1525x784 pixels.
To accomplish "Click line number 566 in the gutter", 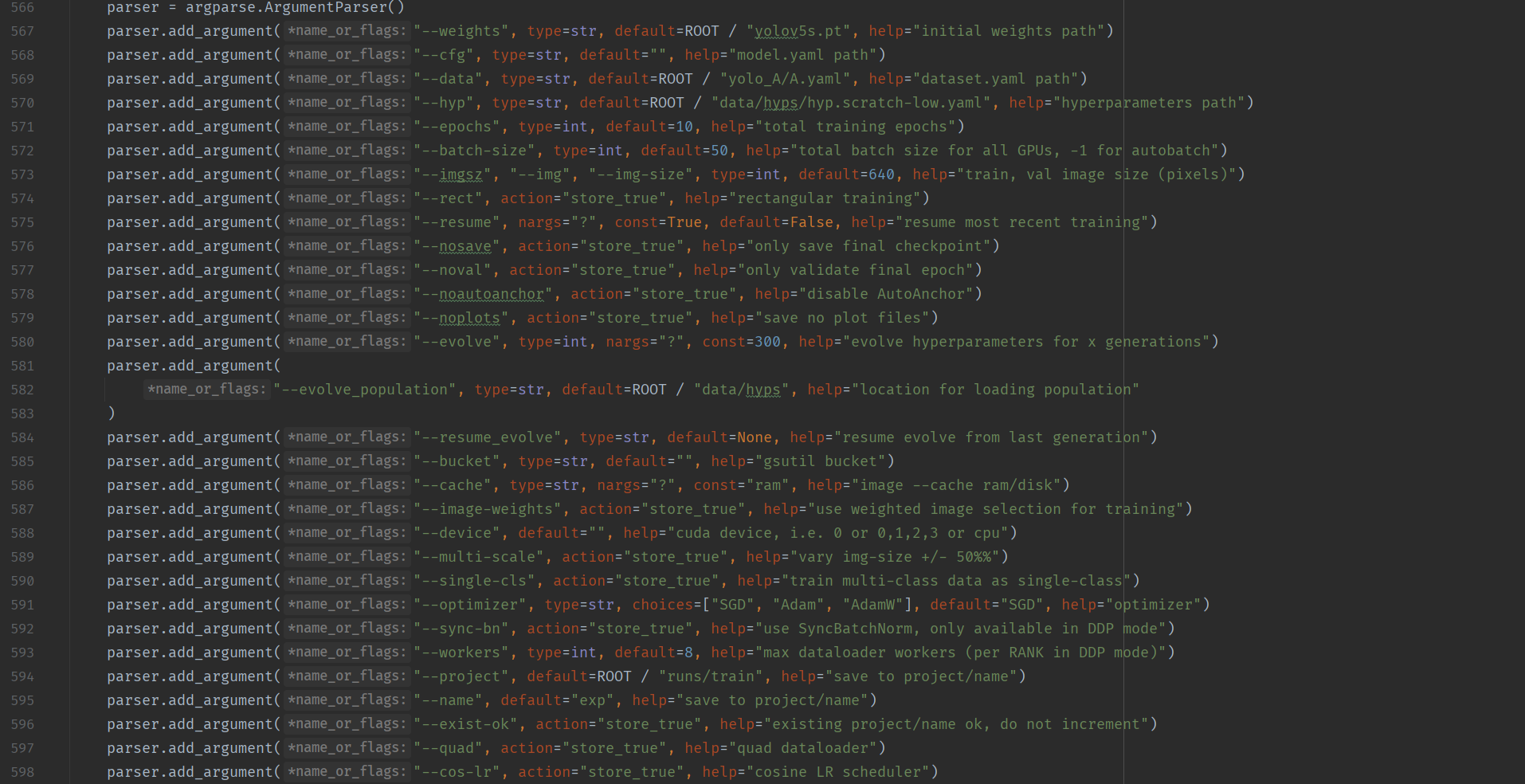I will click(22, 7).
